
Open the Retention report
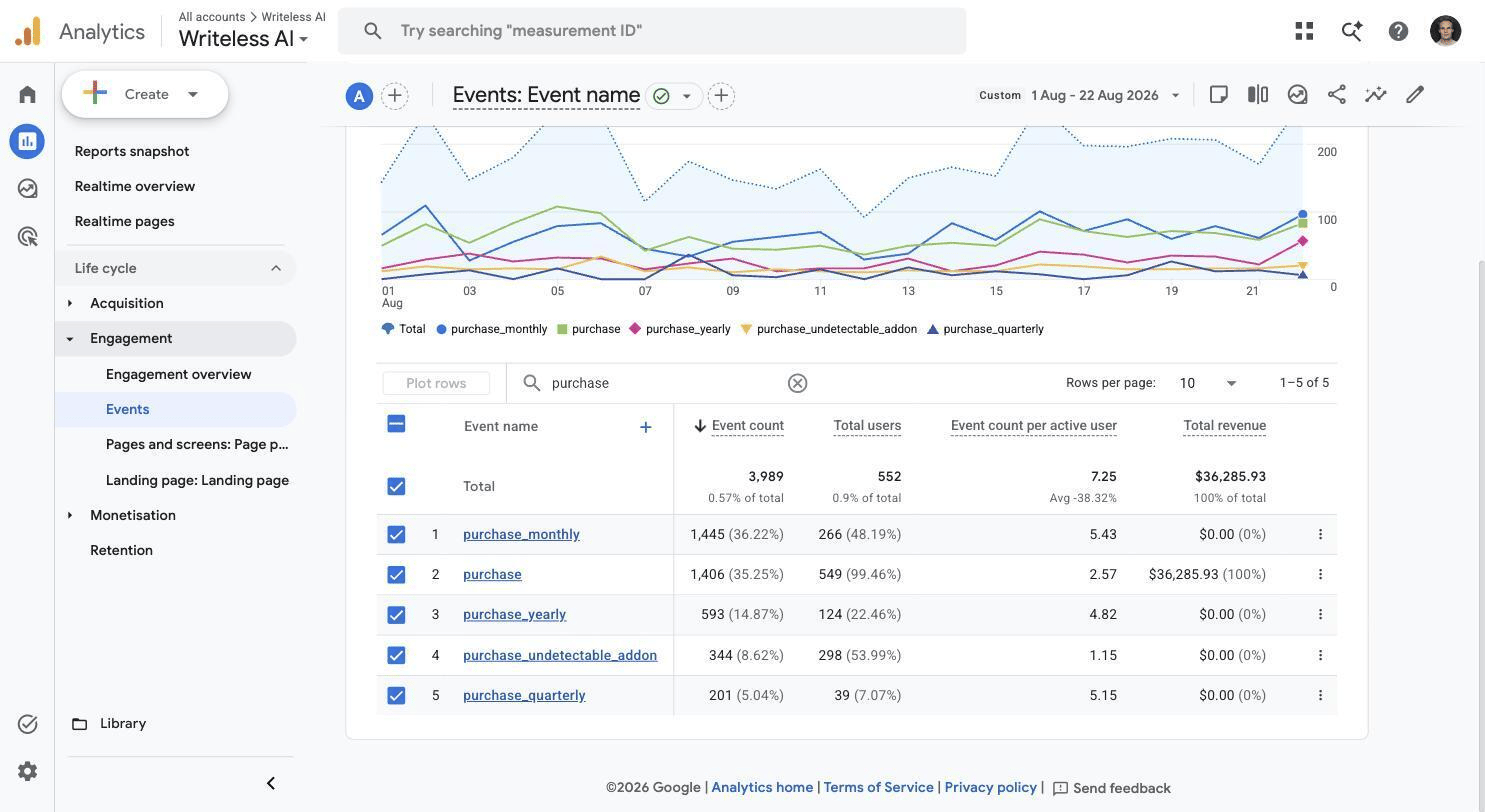point(121,550)
